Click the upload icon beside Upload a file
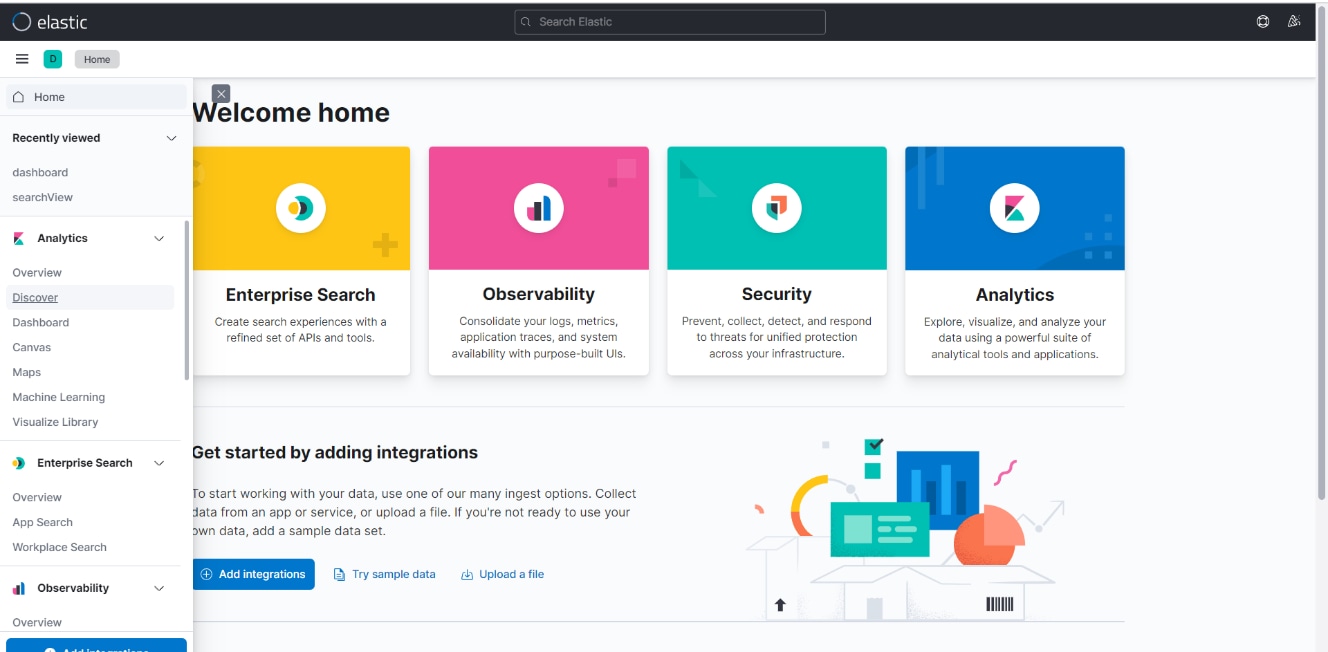The image size is (1328, 652). tap(467, 574)
